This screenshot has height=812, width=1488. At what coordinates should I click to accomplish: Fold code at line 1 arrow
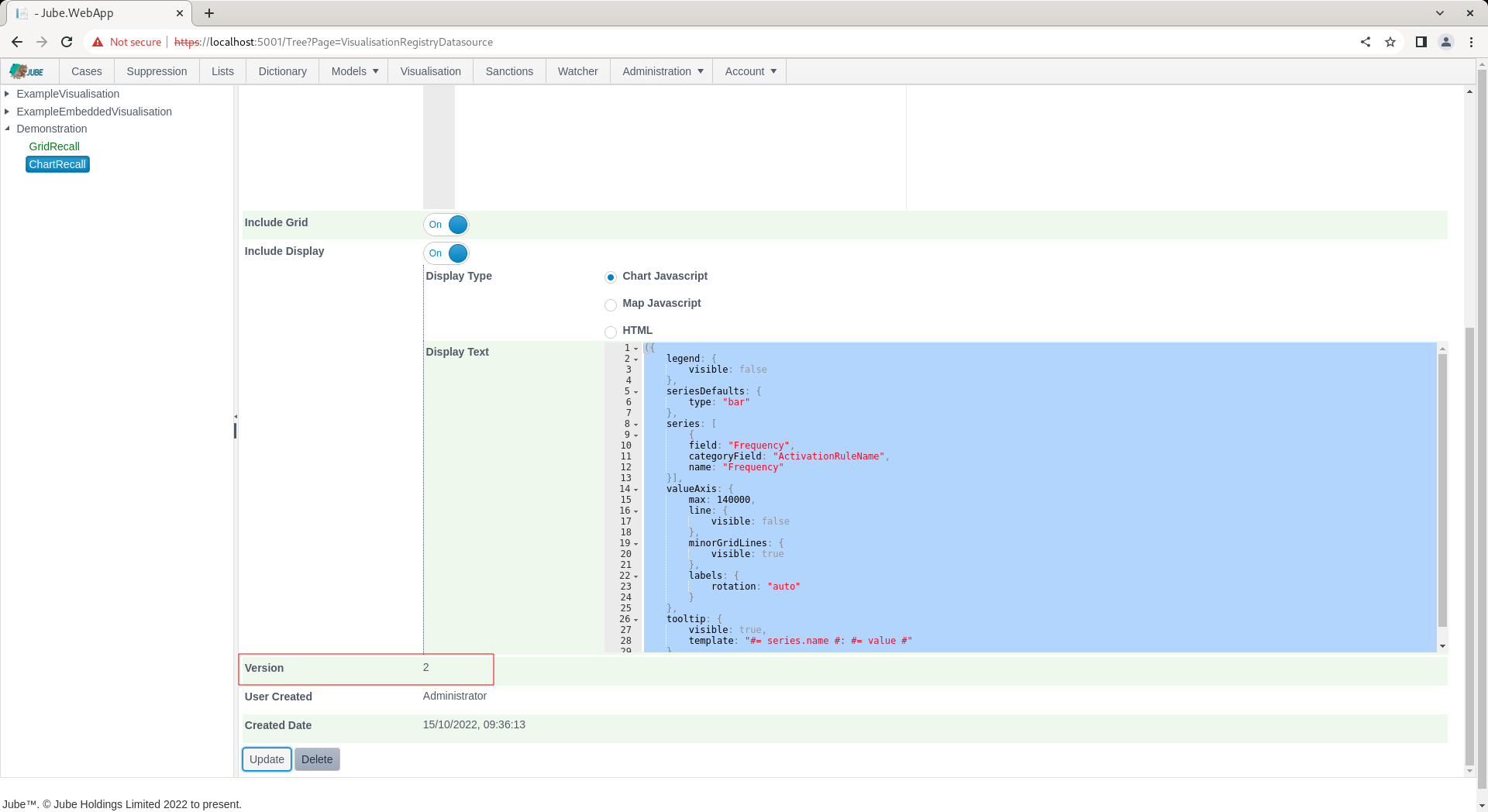(636, 349)
